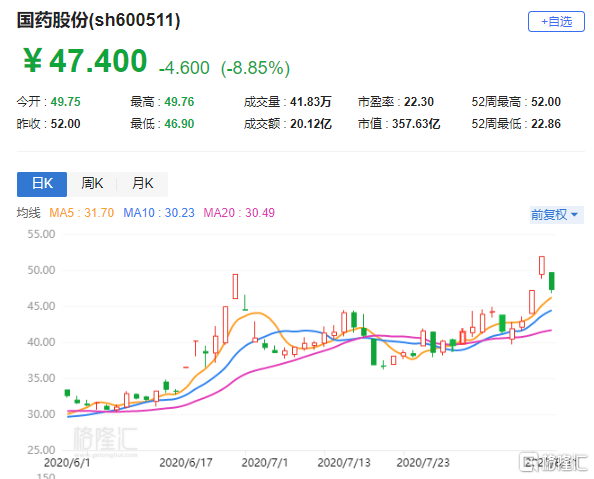Select the 52周最低 value 22.86

click(x=546, y=124)
